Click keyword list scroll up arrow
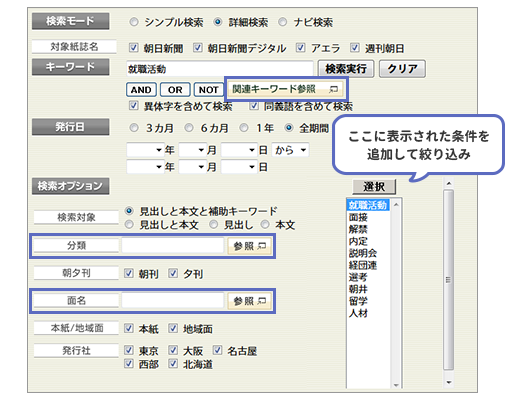The image size is (510, 400). coord(396,204)
